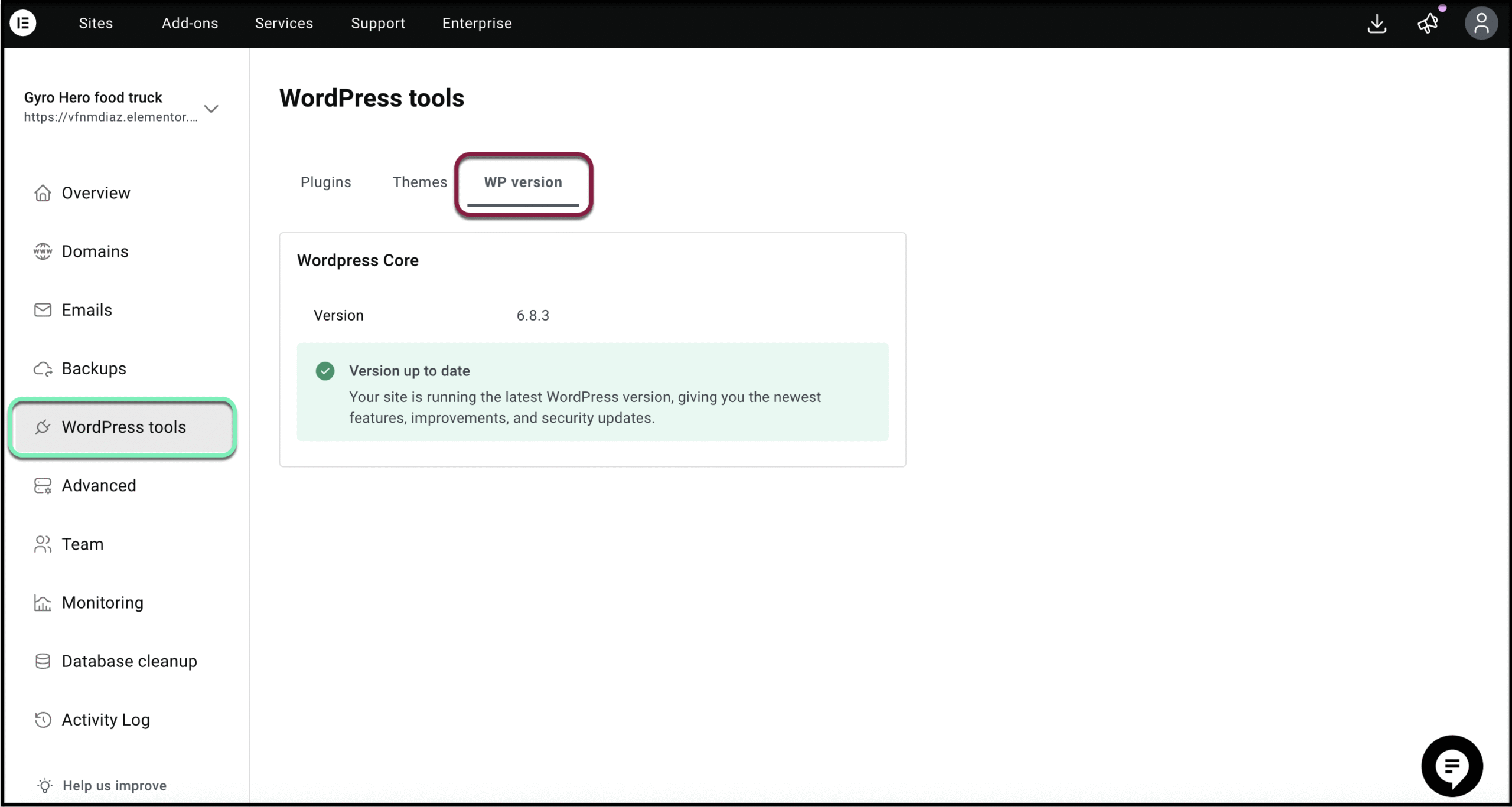
Task: Click the Overview home icon
Action: coord(43,193)
